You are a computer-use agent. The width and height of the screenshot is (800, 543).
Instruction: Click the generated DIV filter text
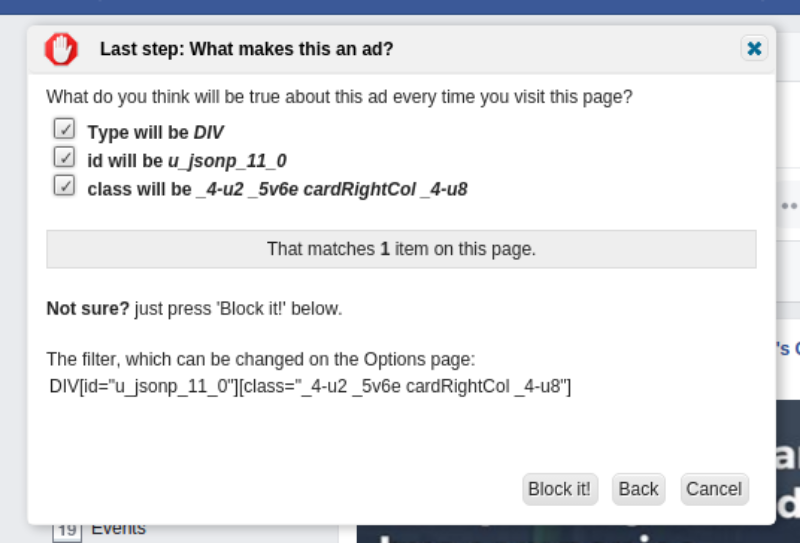(310, 386)
